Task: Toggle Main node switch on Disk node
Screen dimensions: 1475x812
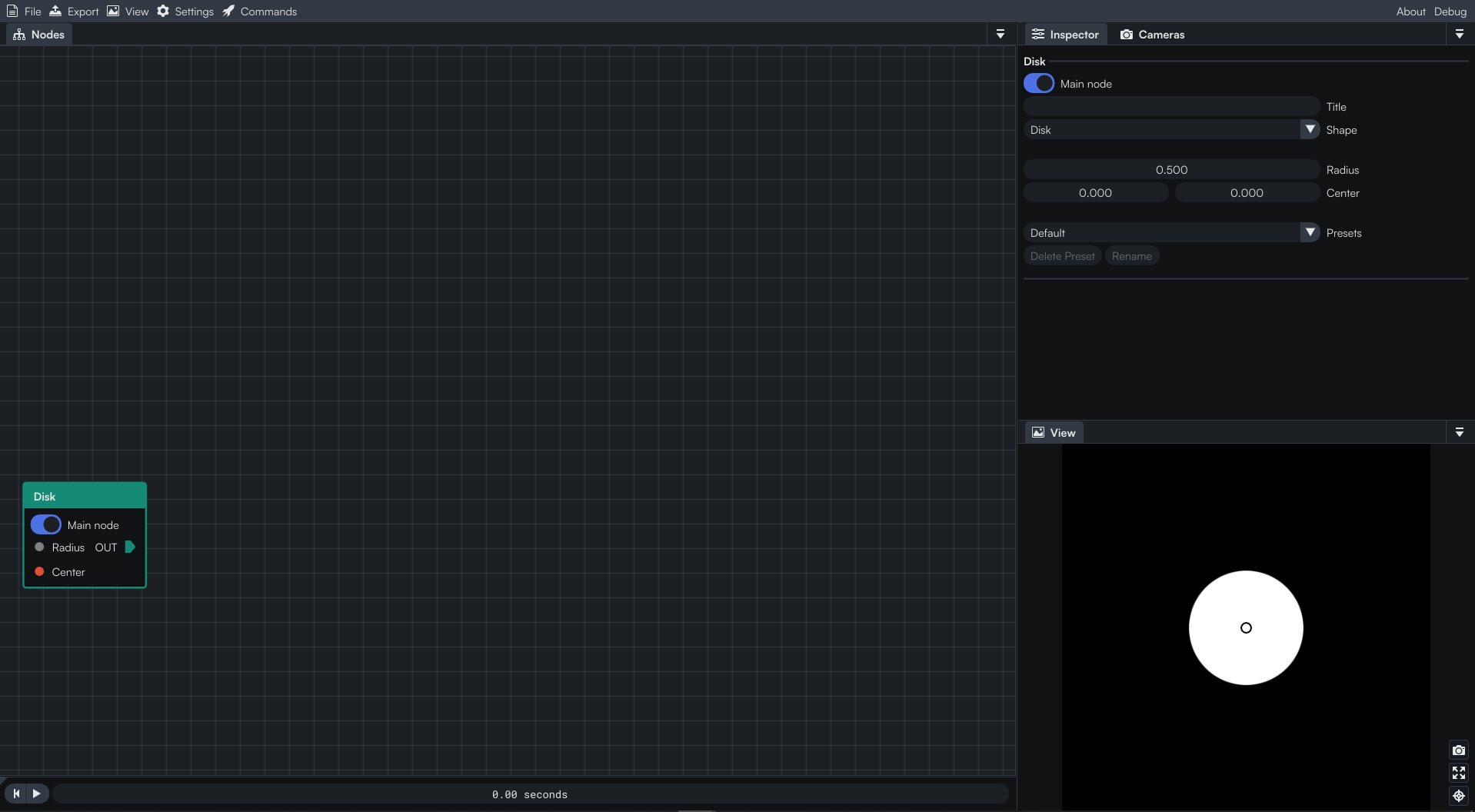Action: 46,524
